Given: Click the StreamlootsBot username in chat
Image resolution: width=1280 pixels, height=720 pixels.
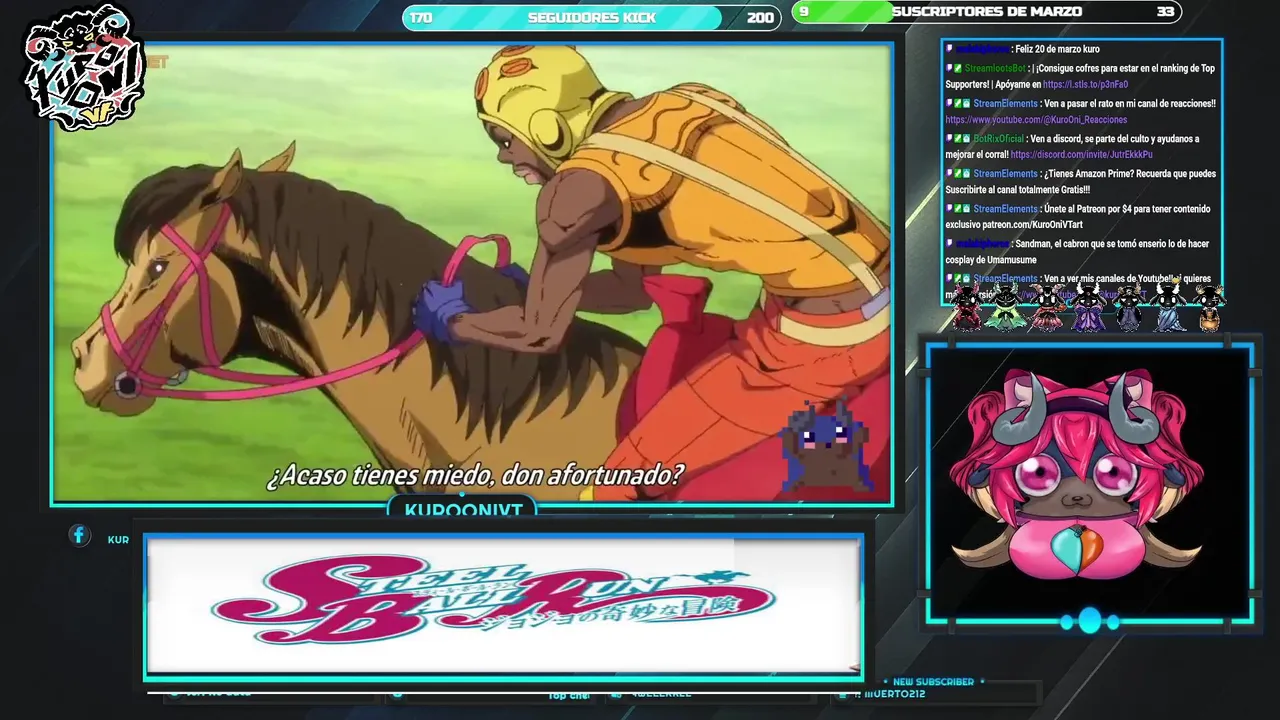Looking at the screenshot, I should (994, 68).
